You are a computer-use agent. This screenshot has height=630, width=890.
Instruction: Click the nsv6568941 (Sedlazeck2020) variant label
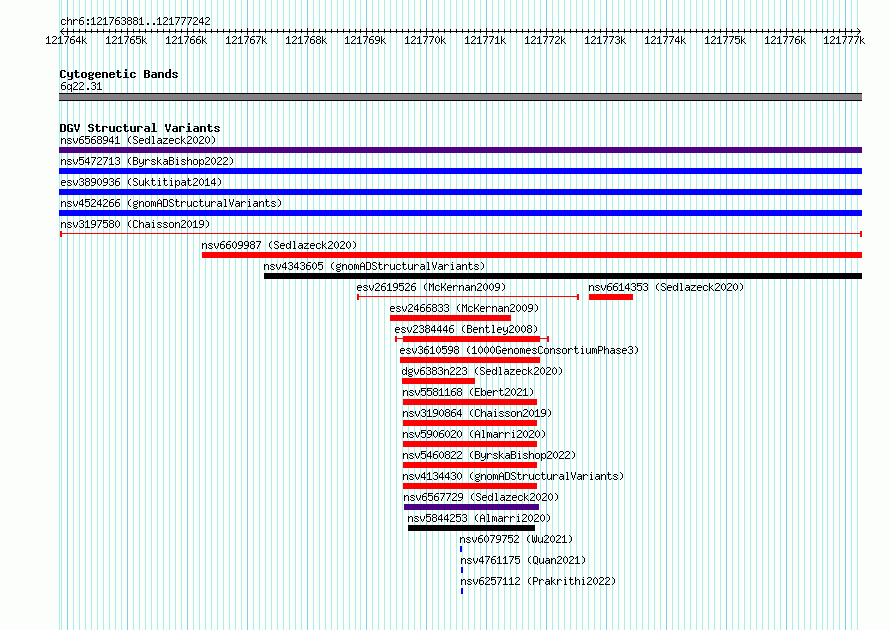138,140
